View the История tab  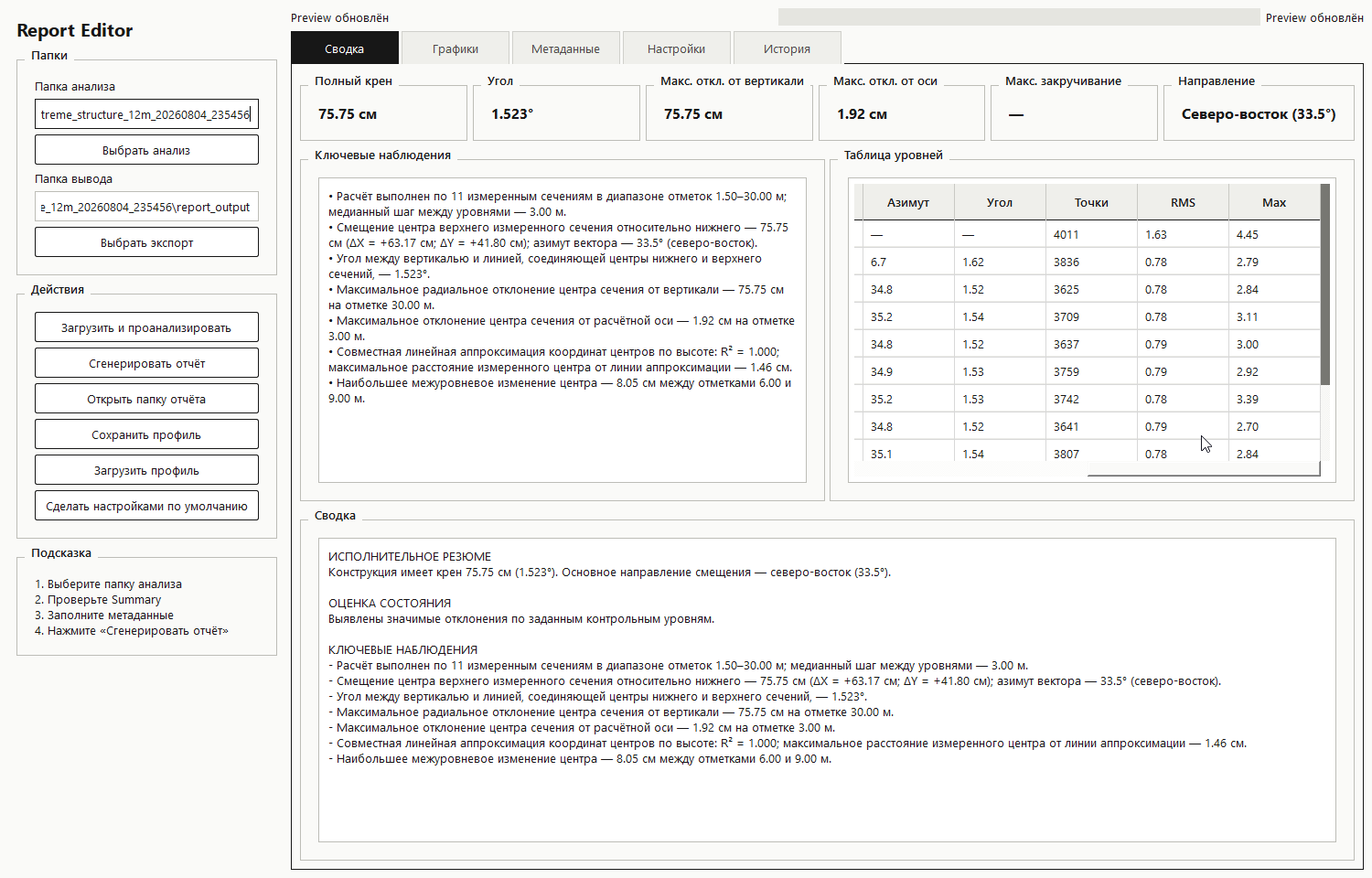pos(787,48)
